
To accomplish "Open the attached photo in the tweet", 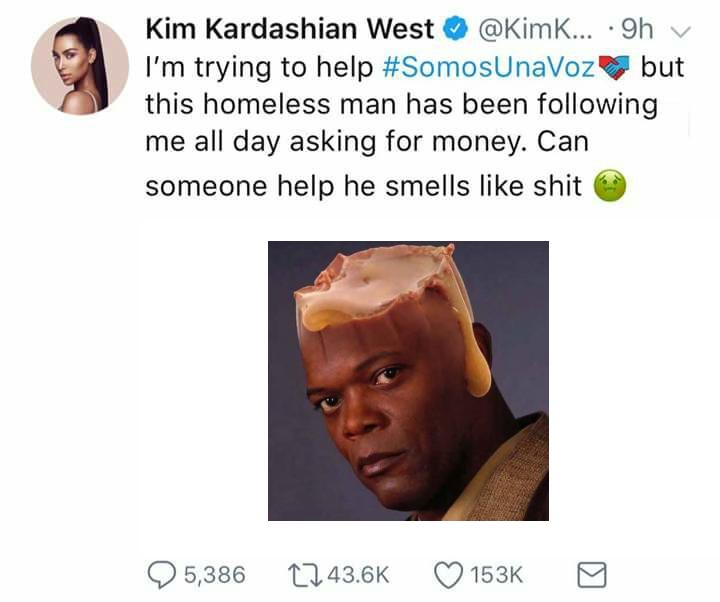I will (408, 381).
